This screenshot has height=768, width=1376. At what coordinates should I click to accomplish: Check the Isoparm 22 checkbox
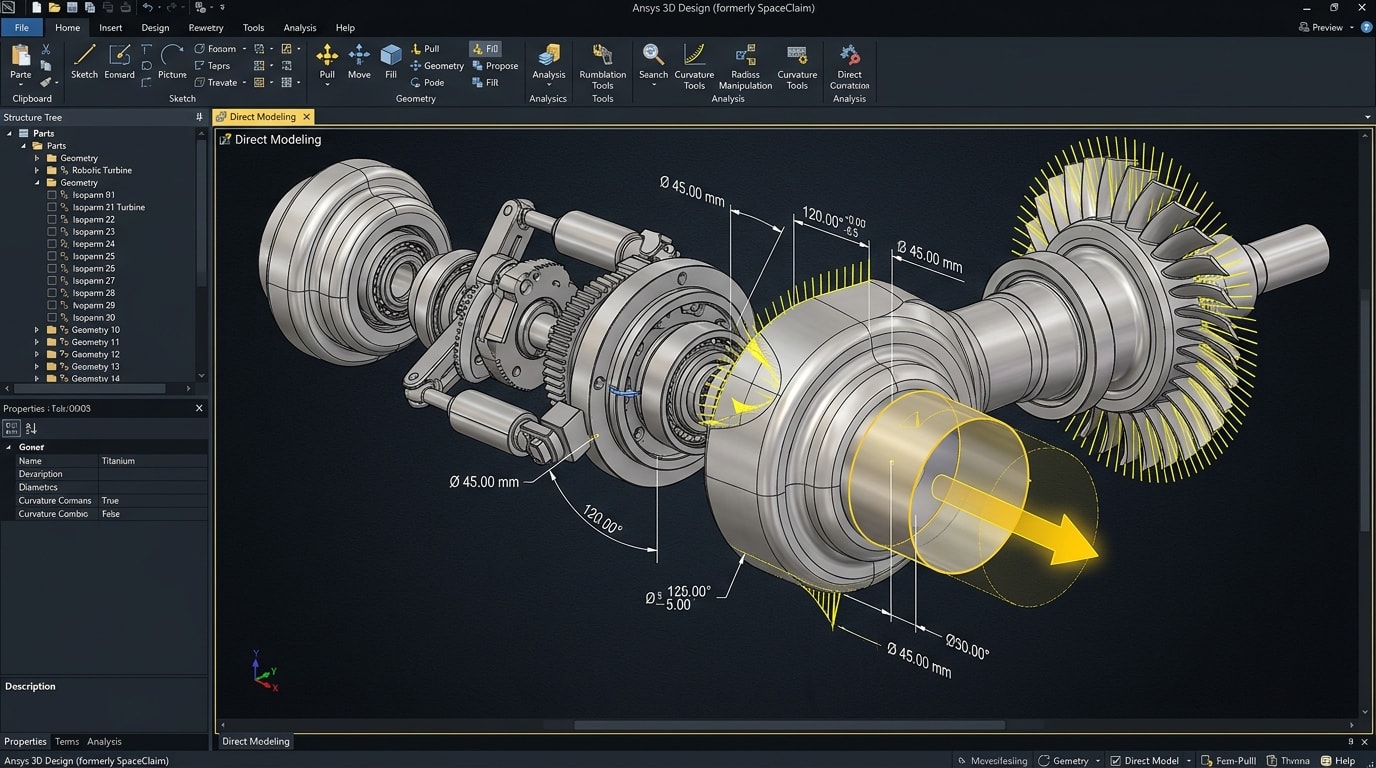[x=52, y=219]
